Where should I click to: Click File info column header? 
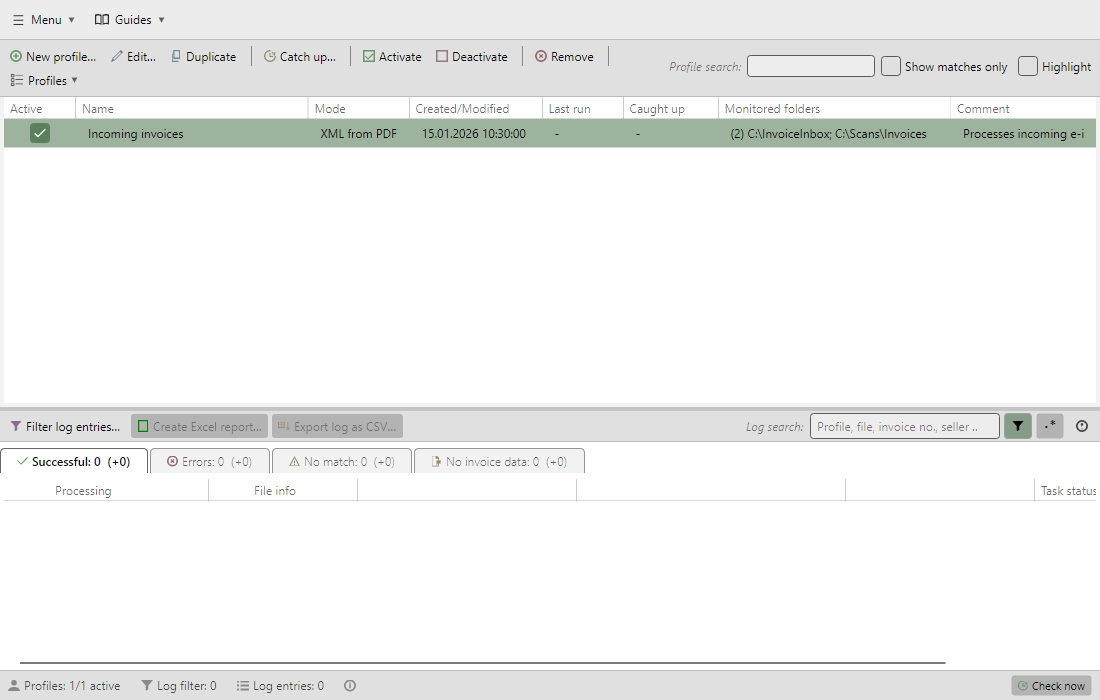(x=275, y=491)
